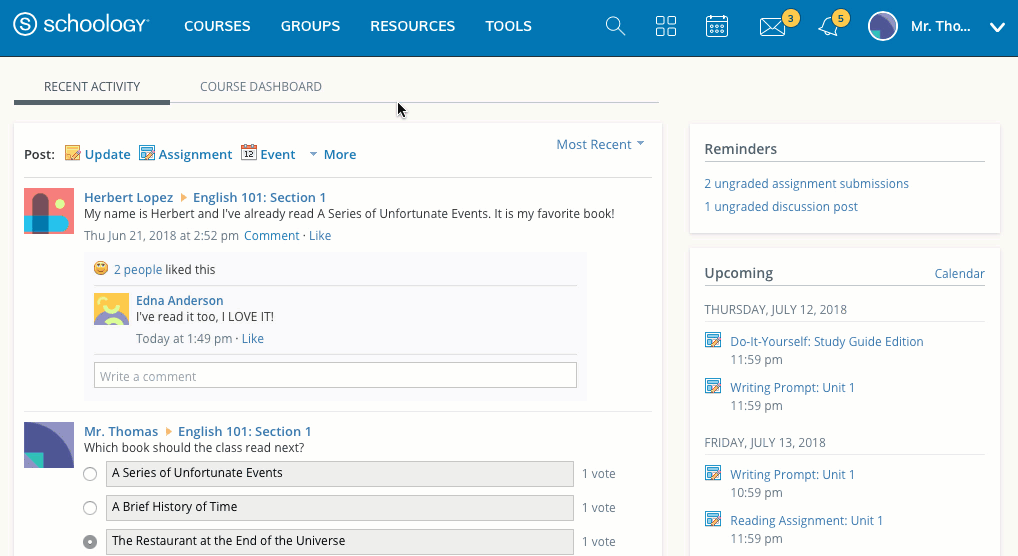1018x556 pixels.
Task: Click the Assignment post icon
Action: click(147, 154)
